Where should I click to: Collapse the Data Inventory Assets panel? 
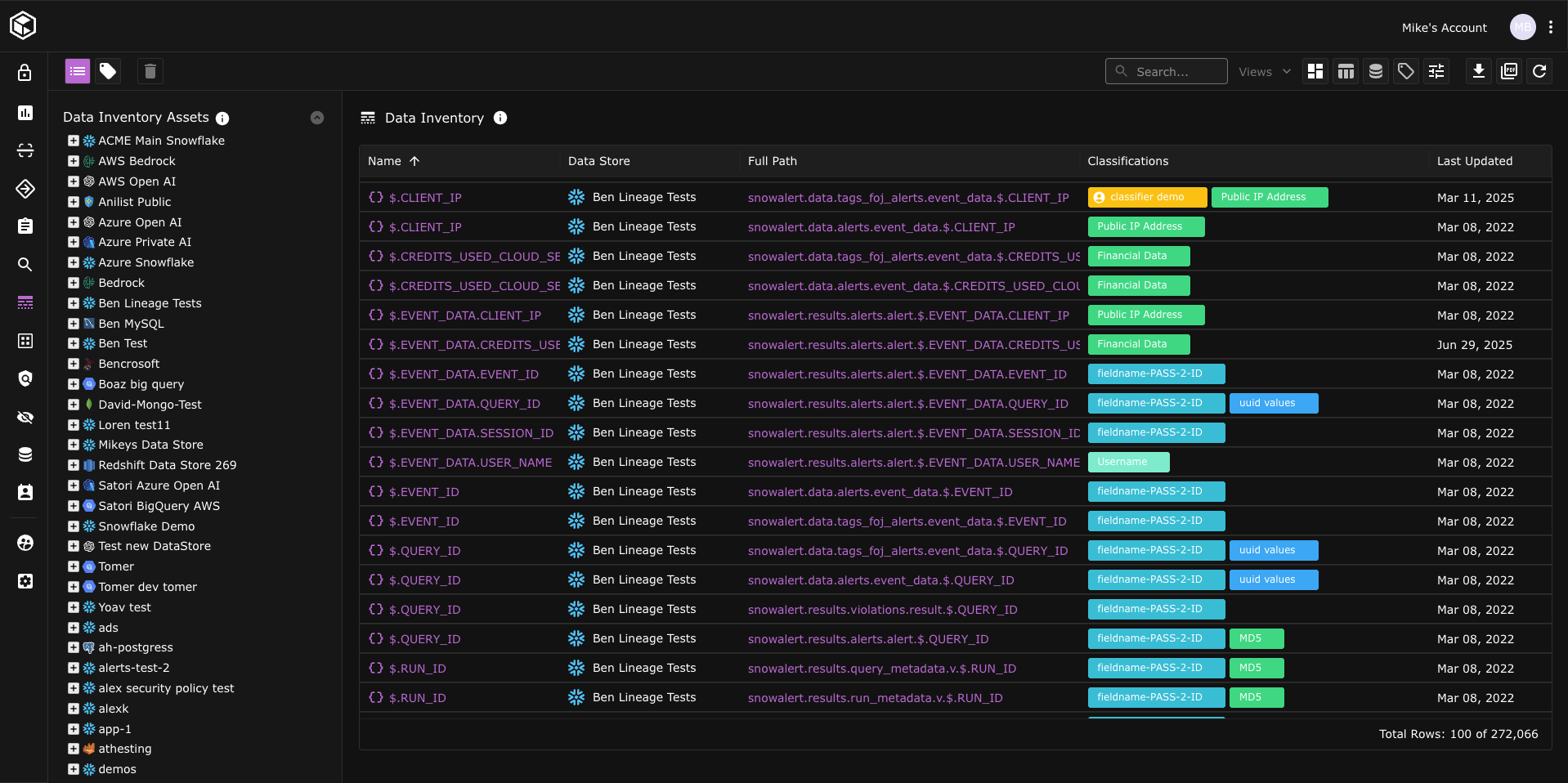tap(317, 118)
